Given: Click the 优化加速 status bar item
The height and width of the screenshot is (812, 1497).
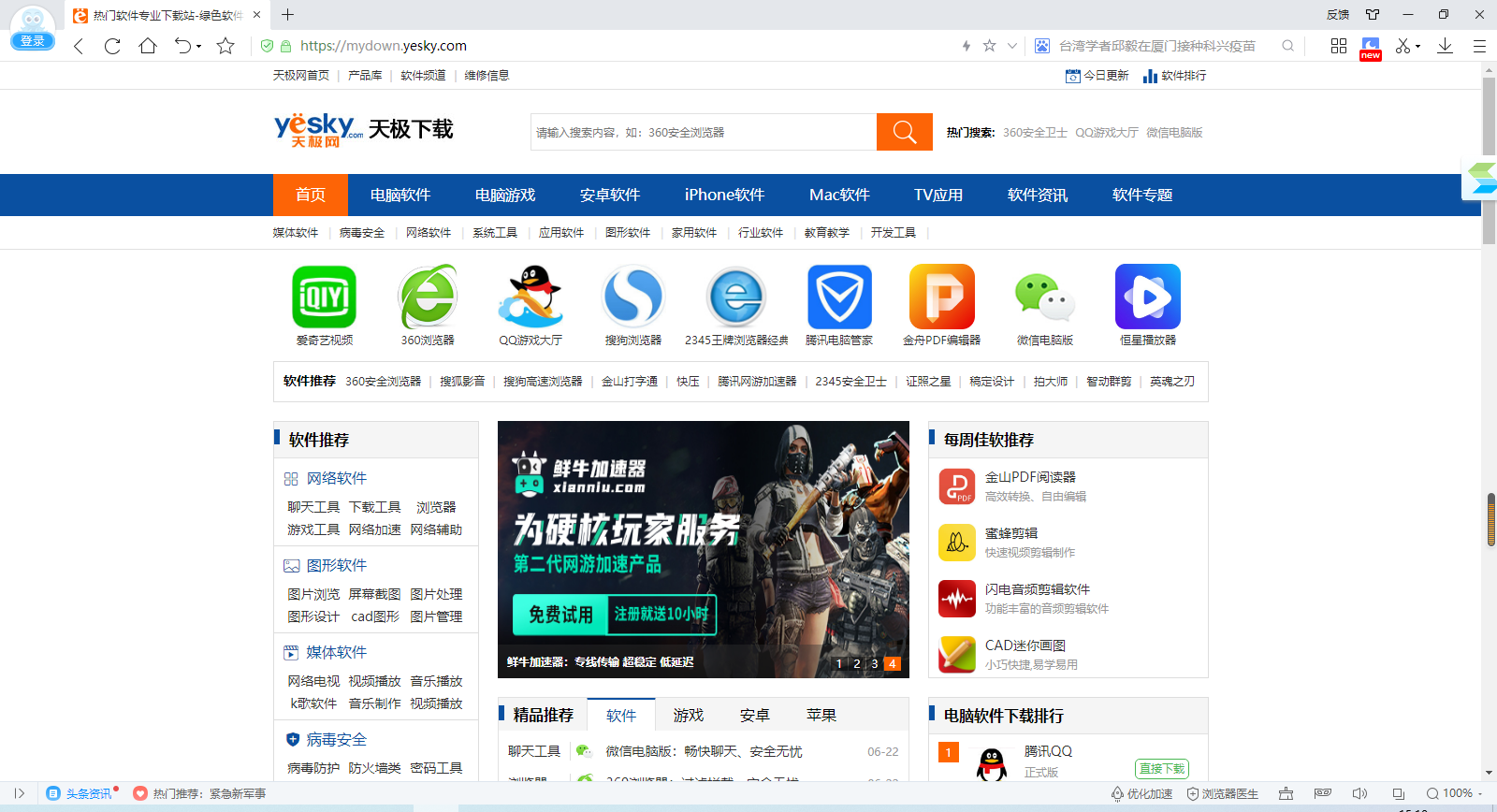Looking at the screenshot, I should pos(1141,793).
